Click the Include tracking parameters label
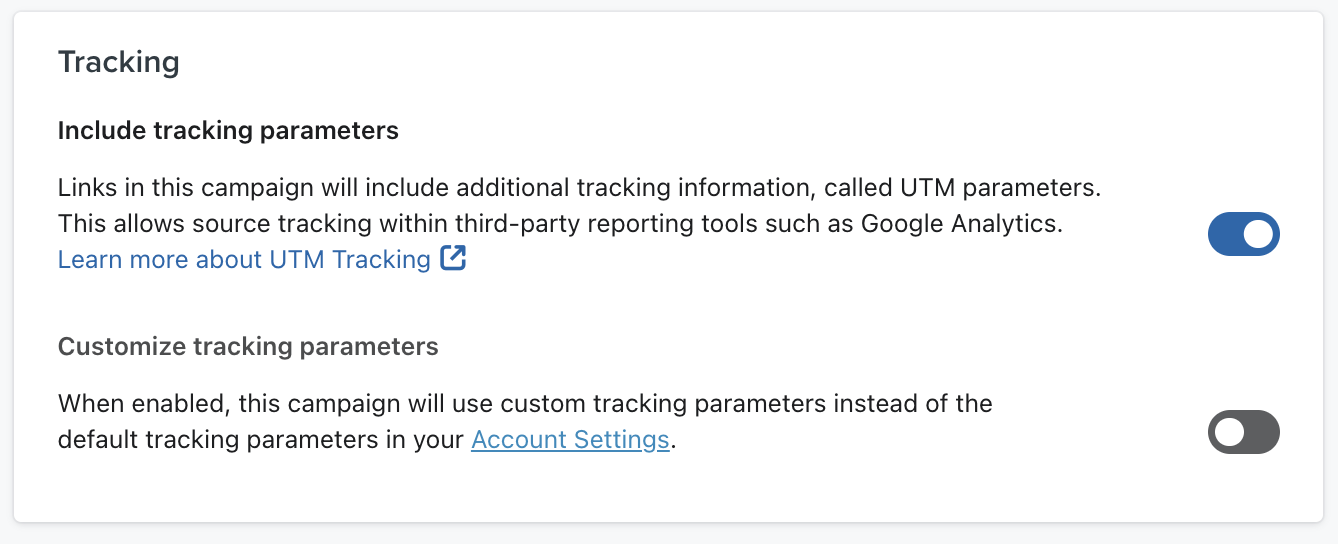Screen dimensions: 1338x544 coord(228,130)
